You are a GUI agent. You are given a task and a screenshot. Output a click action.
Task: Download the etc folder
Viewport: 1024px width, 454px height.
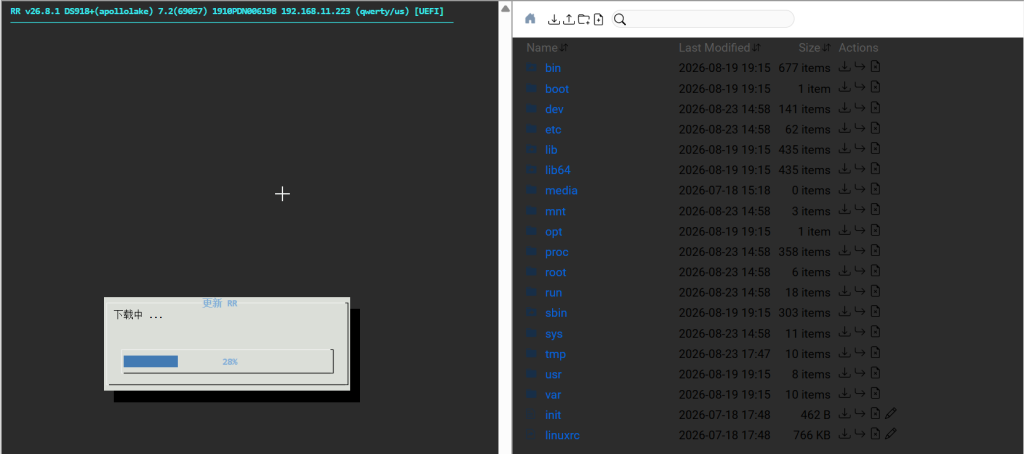tap(844, 128)
